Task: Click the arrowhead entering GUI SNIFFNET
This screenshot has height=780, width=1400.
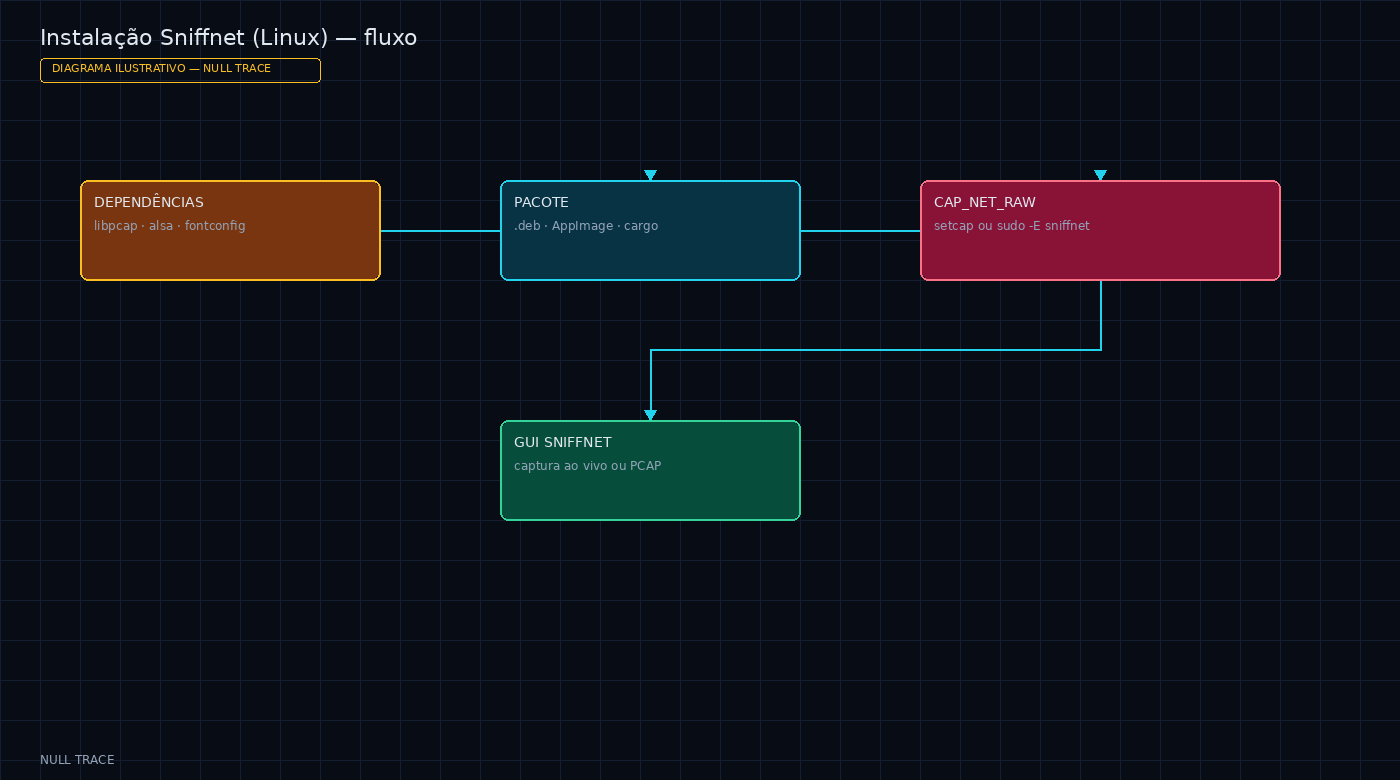Action: (650, 415)
